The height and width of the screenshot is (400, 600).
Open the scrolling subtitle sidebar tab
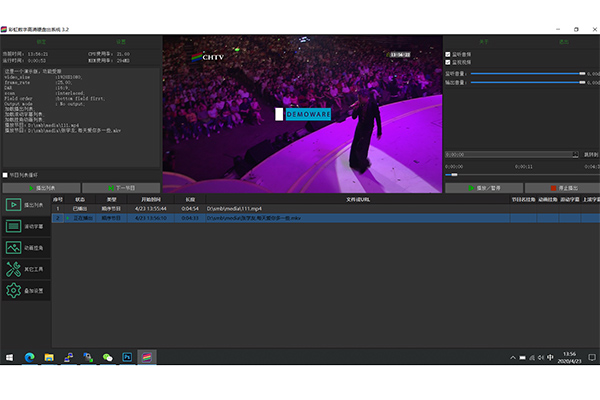(26, 227)
